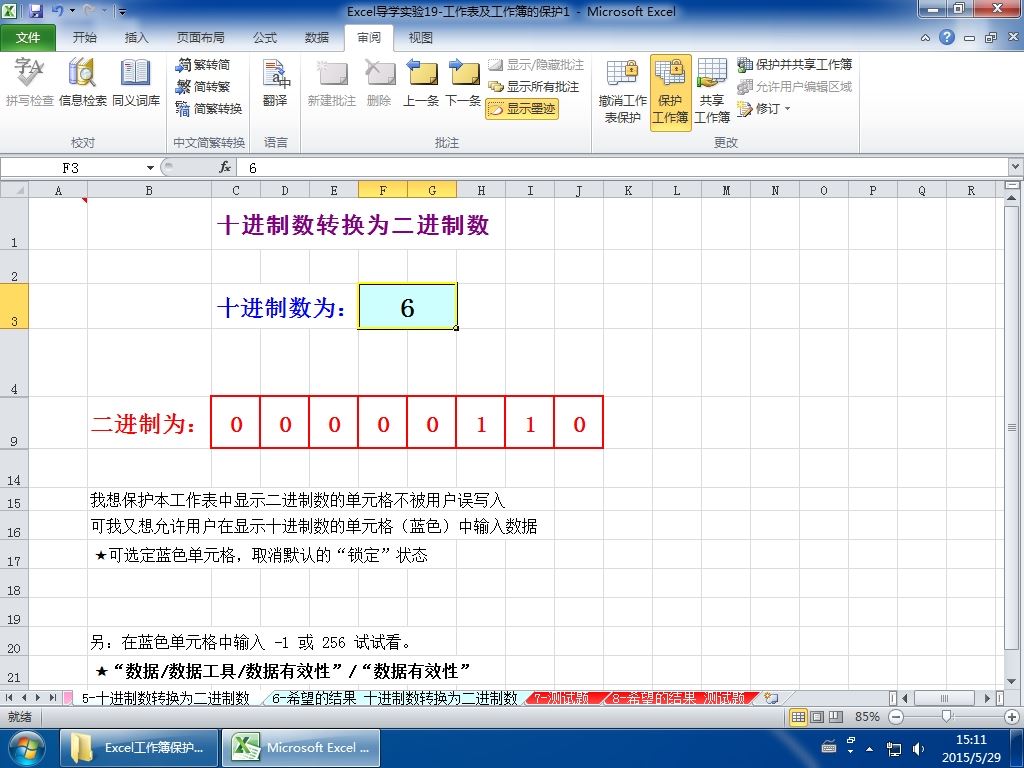Screen dimensions: 1024x768
Task: Open the Name Box dropdown arrow
Action: click(x=150, y=168)
